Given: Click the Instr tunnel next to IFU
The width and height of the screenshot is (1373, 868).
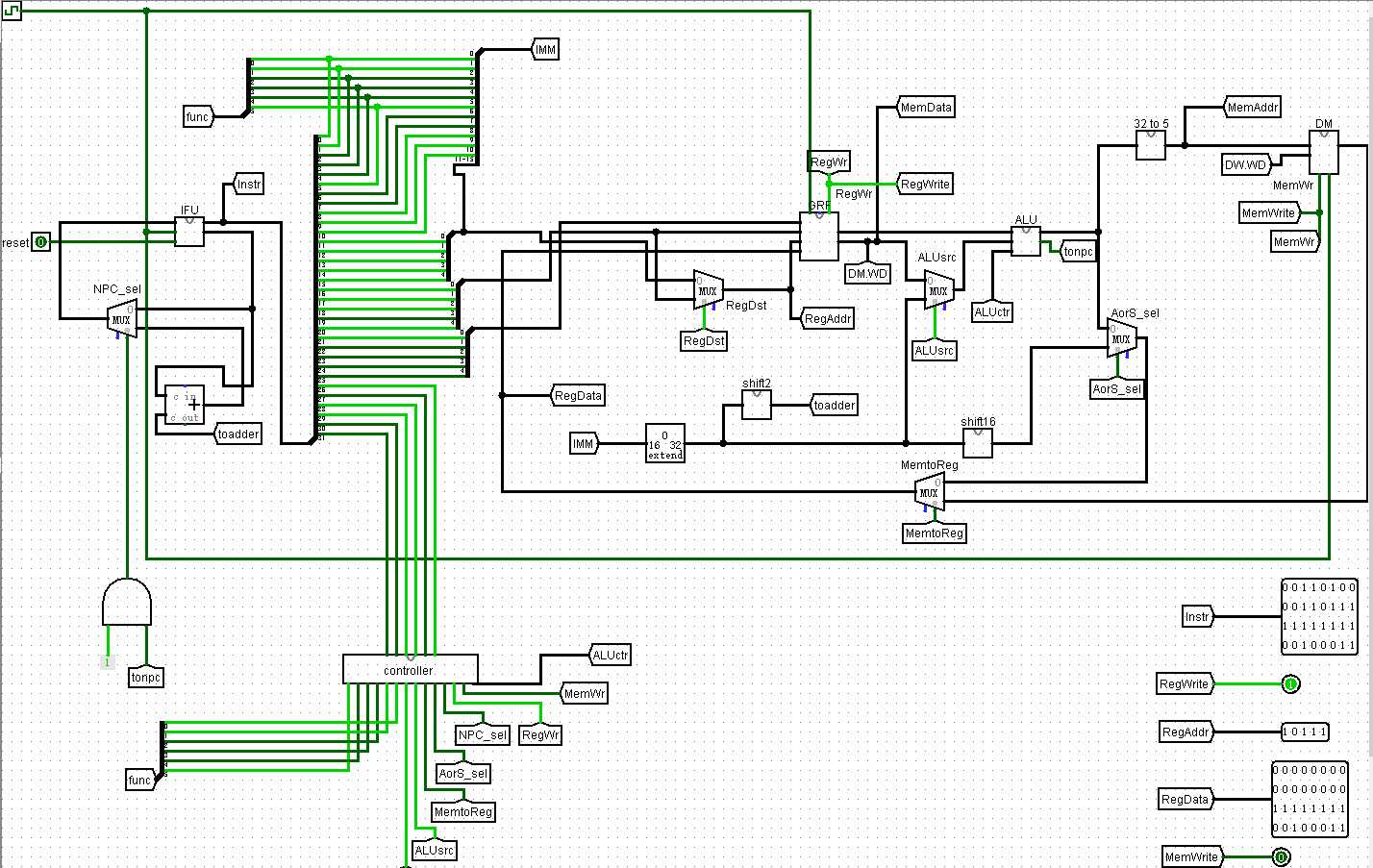Looking at the screenshot, I should coord(248,185).
